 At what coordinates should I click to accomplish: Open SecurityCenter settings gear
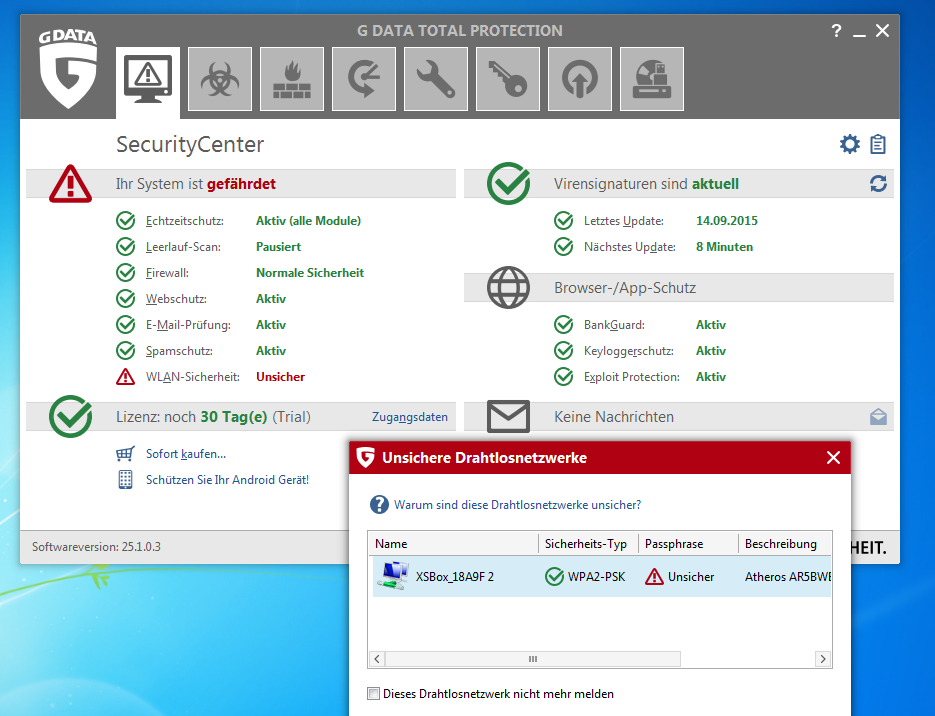(x=850, y=144)
